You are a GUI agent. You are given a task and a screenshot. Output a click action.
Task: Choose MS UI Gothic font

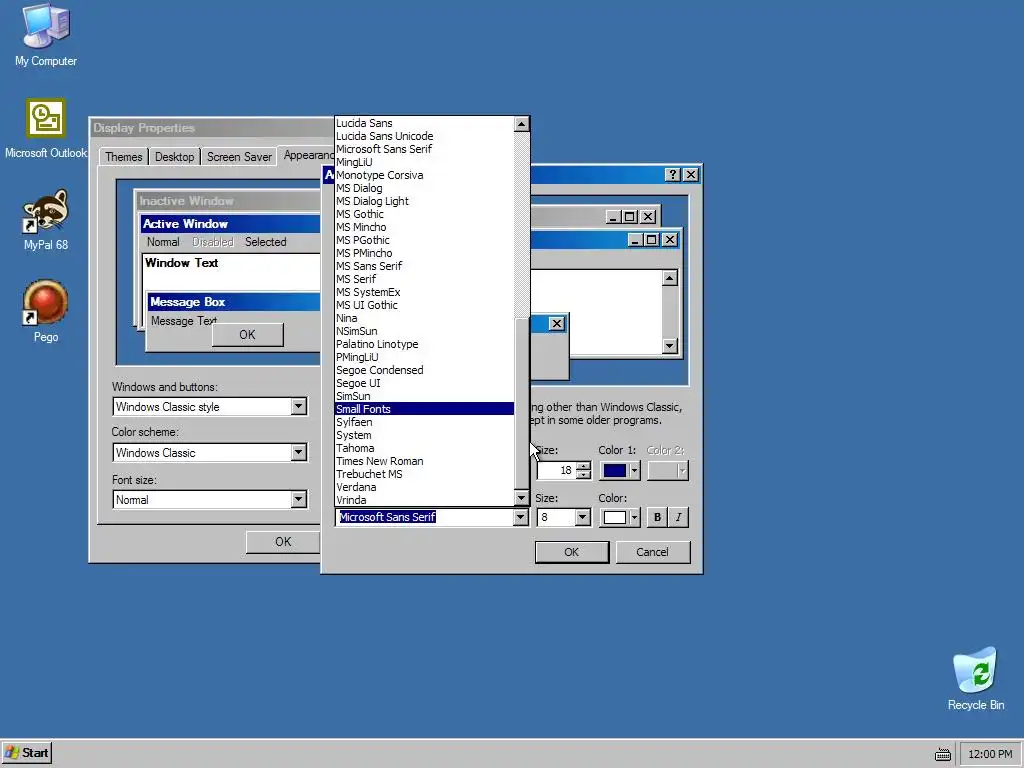coord(424,305)
